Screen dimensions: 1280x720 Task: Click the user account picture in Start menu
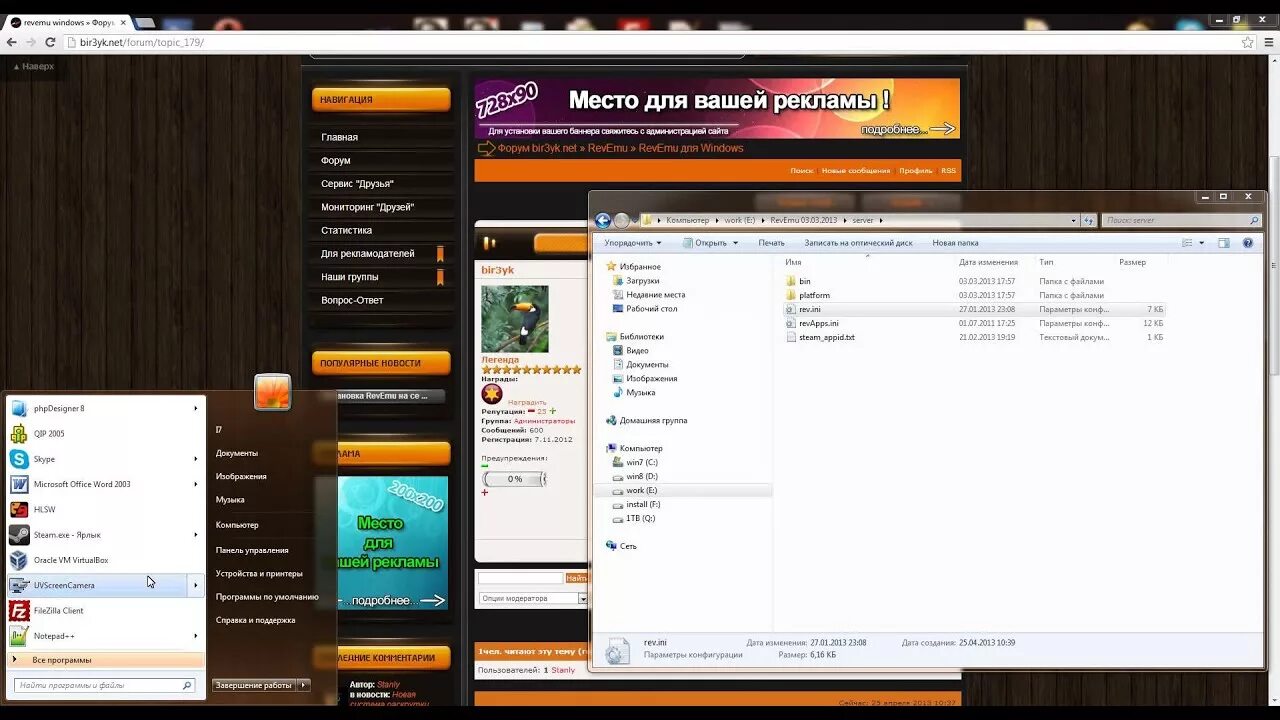[x=272, y=392]
